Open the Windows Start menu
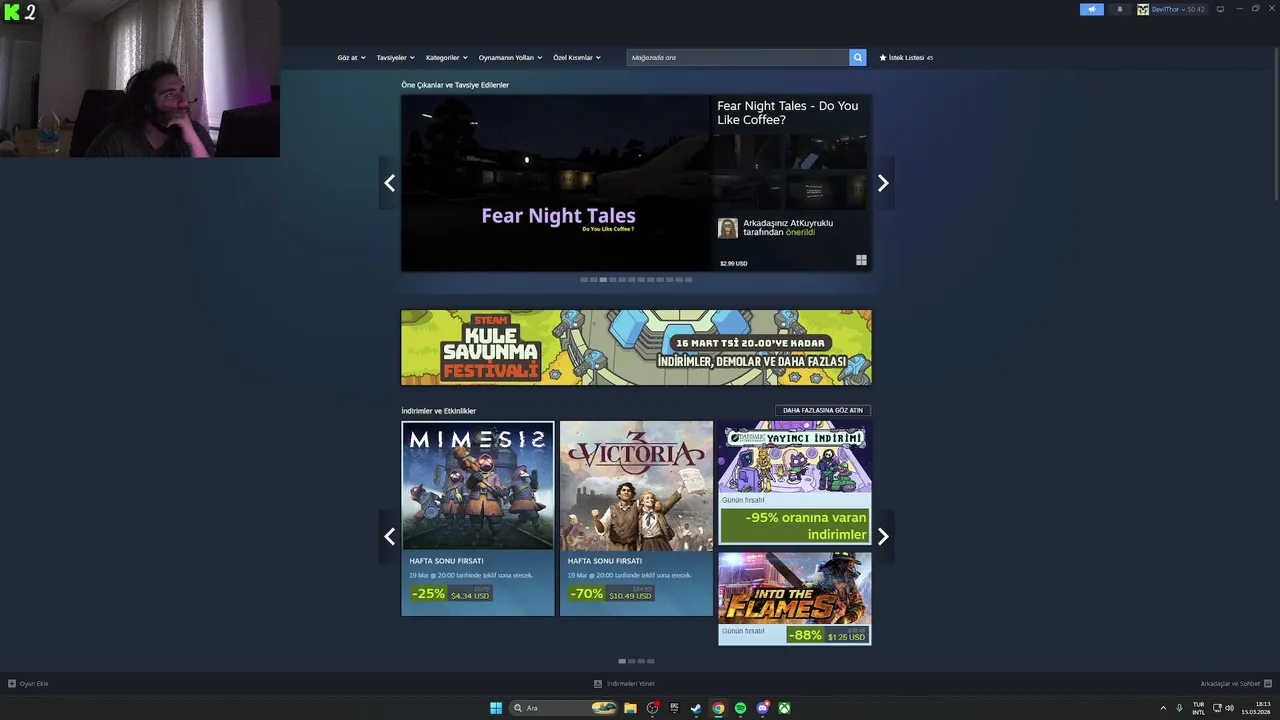Viewport: 1280px width, 720px height. tap(496, 708)
